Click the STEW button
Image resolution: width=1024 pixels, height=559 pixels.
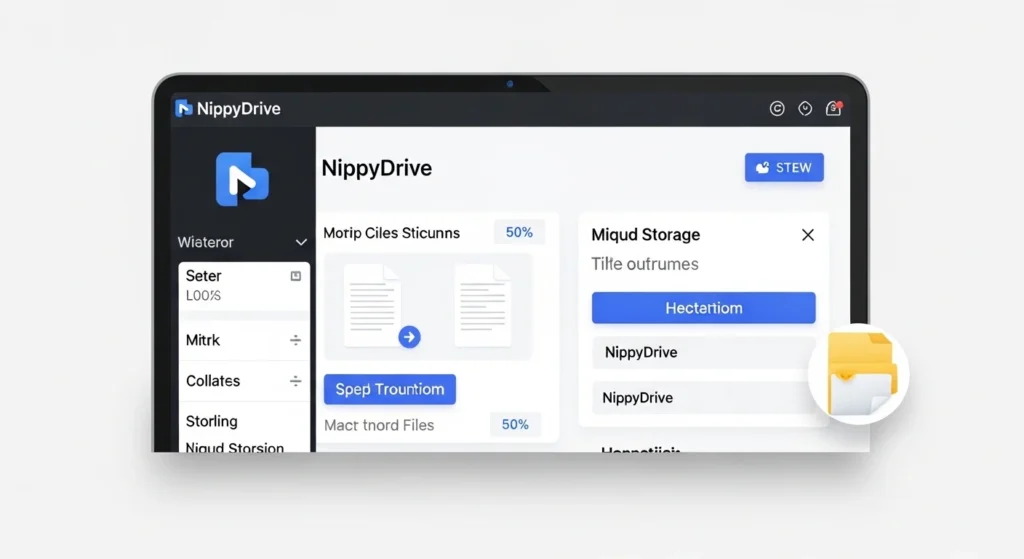784,168
